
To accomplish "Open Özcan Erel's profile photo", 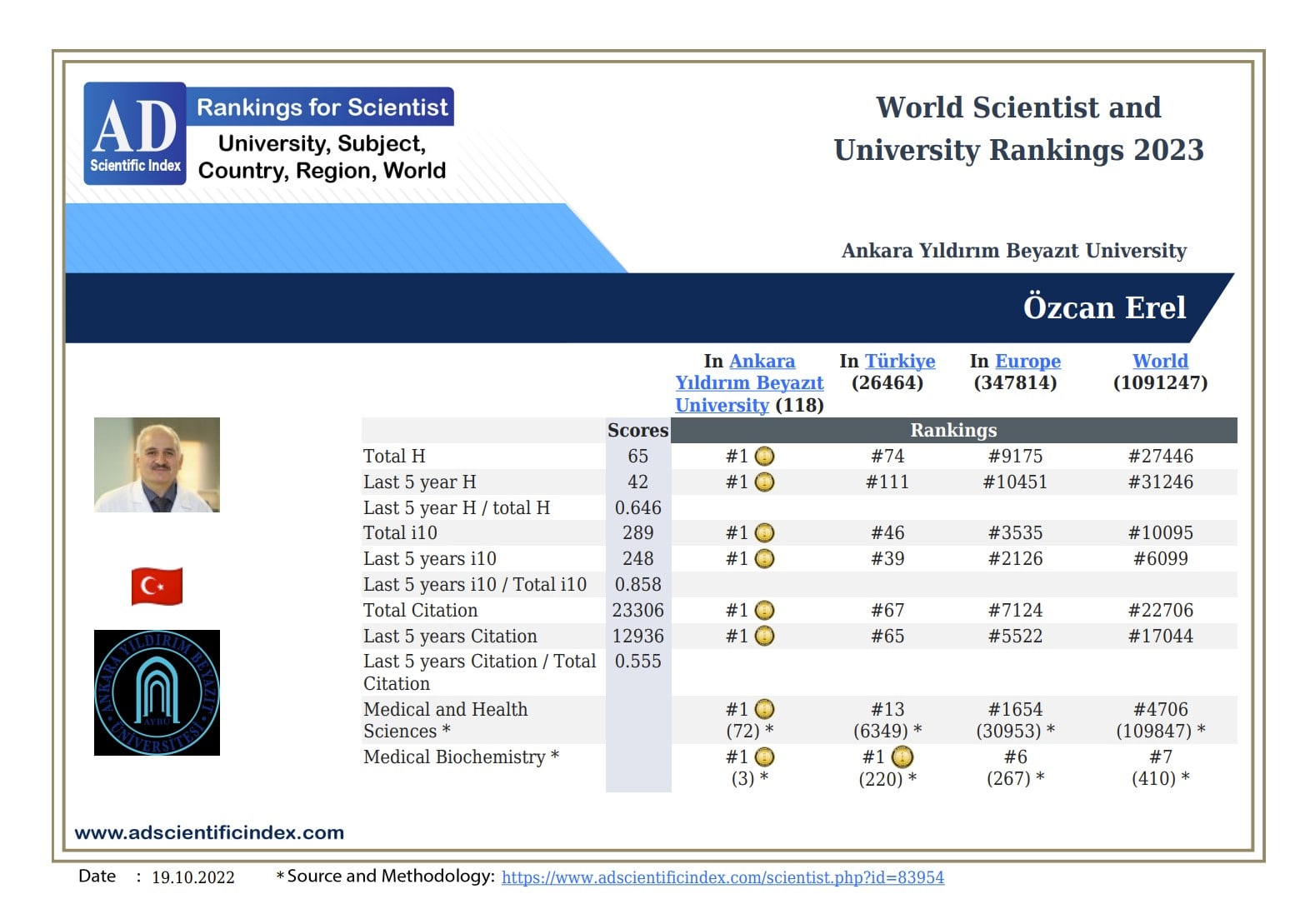I will point(157,465).
